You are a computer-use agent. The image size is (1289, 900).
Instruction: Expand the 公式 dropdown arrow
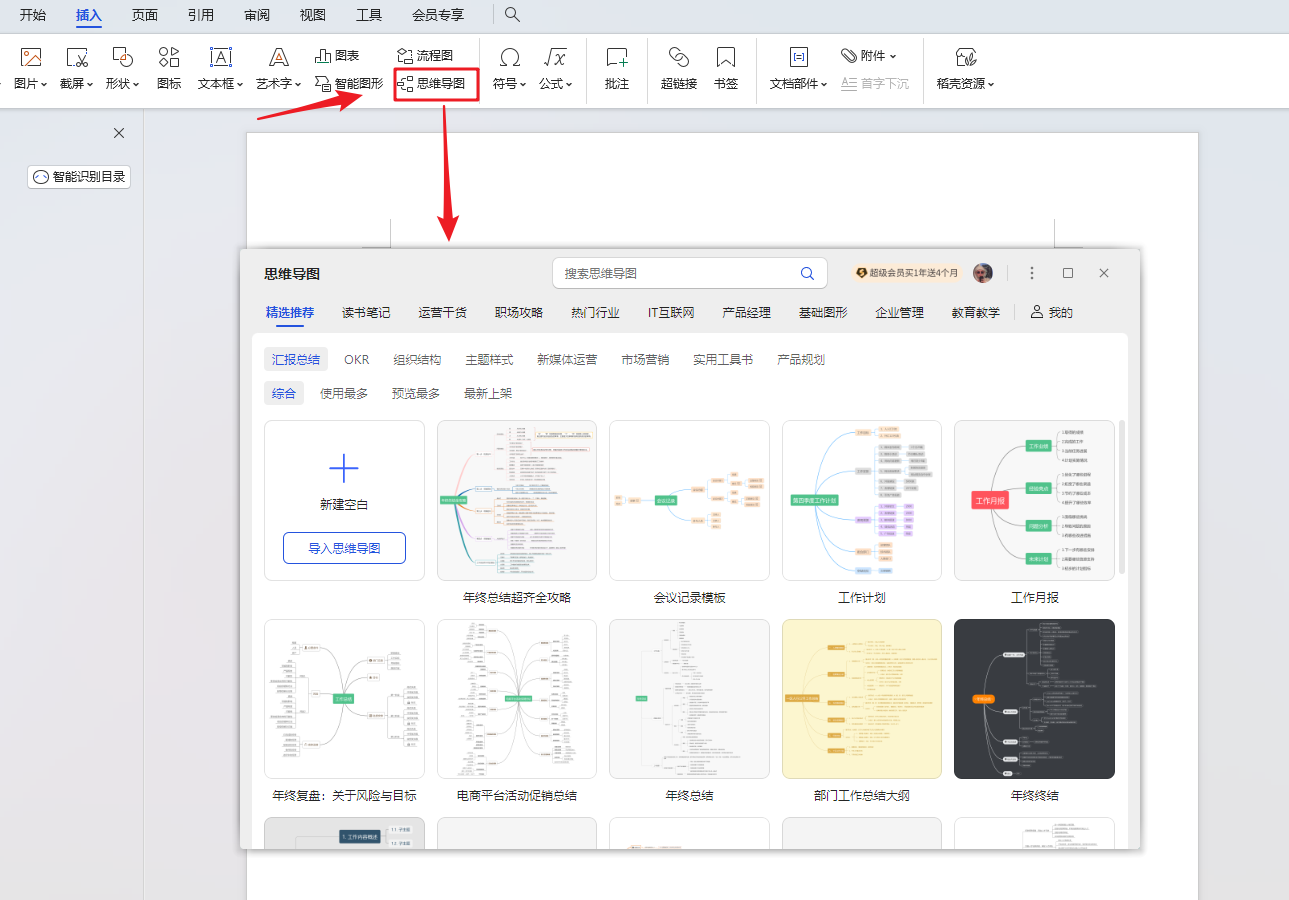click(569, 85)
